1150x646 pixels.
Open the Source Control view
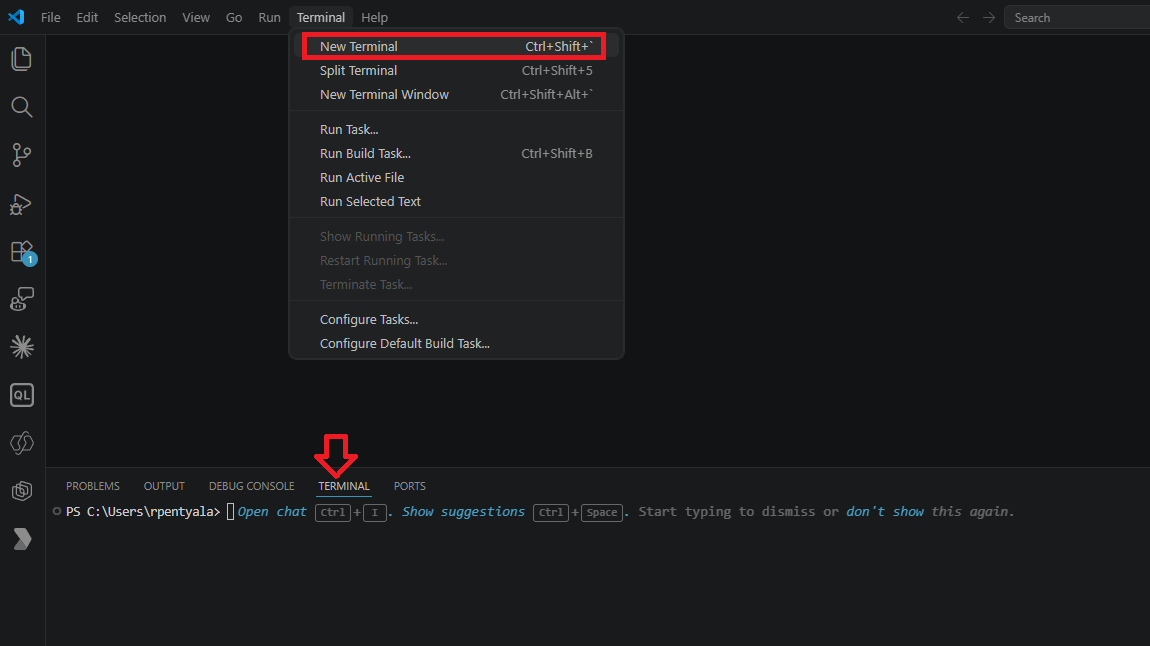(x=22, y=155)
